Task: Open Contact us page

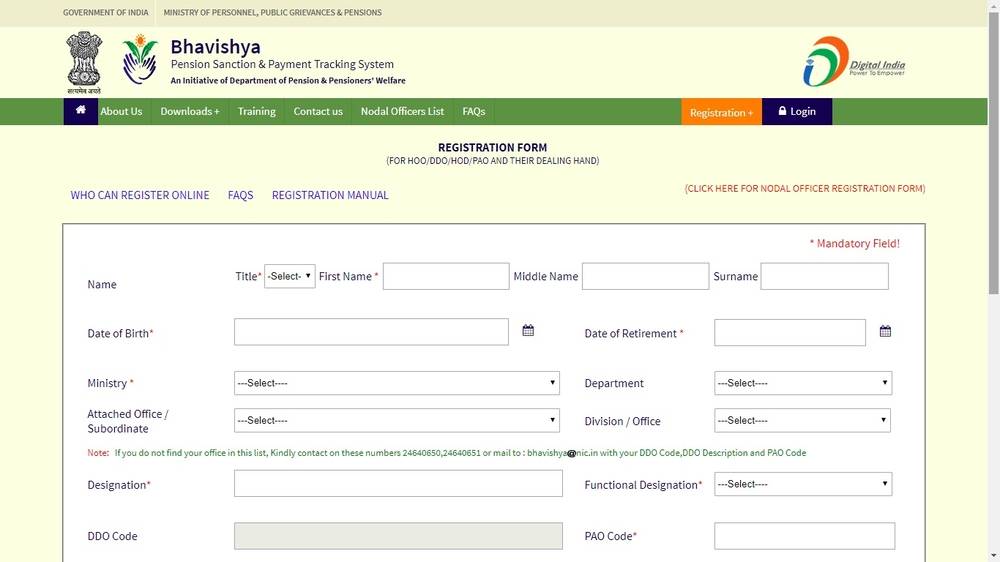Action: pos(318,111)
